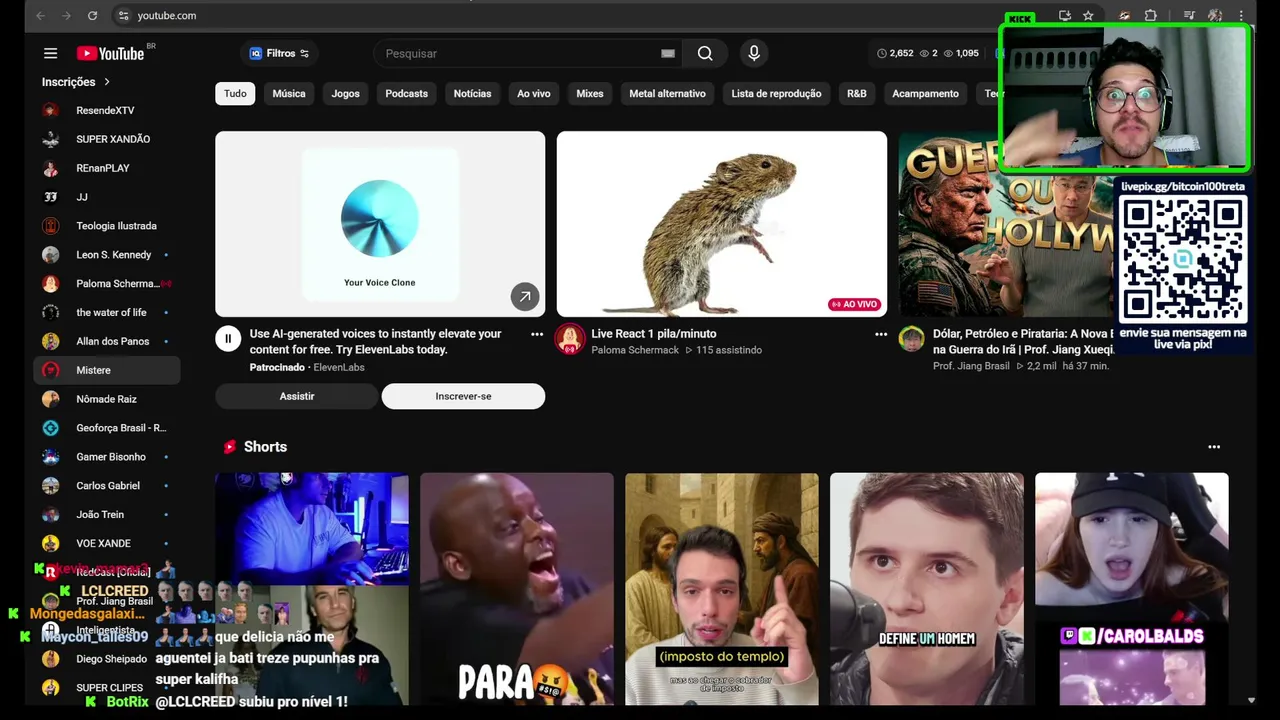Select the Ao vivo filter chip
The height and width of the screenshot is (720, 1280).
click(534, 94)
